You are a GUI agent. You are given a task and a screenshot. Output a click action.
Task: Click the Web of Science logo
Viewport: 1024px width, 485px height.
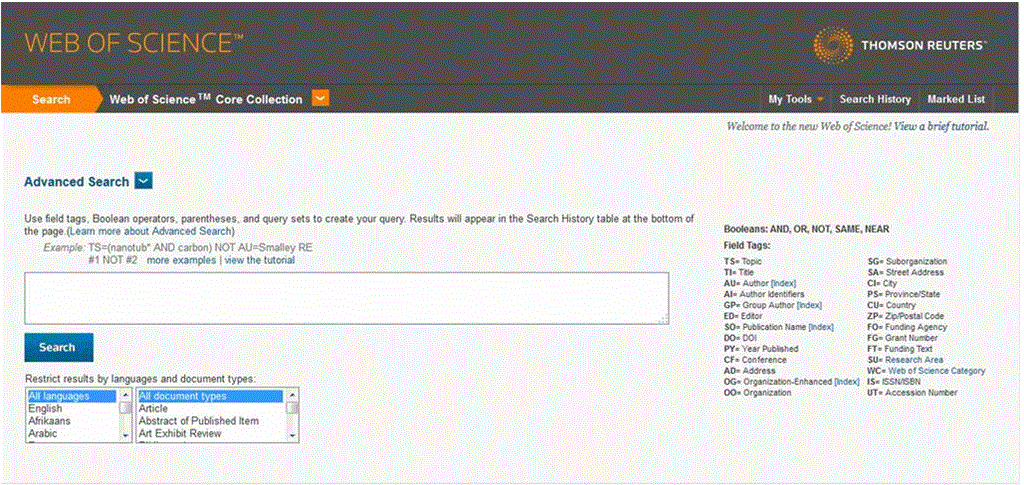[134, 44]
